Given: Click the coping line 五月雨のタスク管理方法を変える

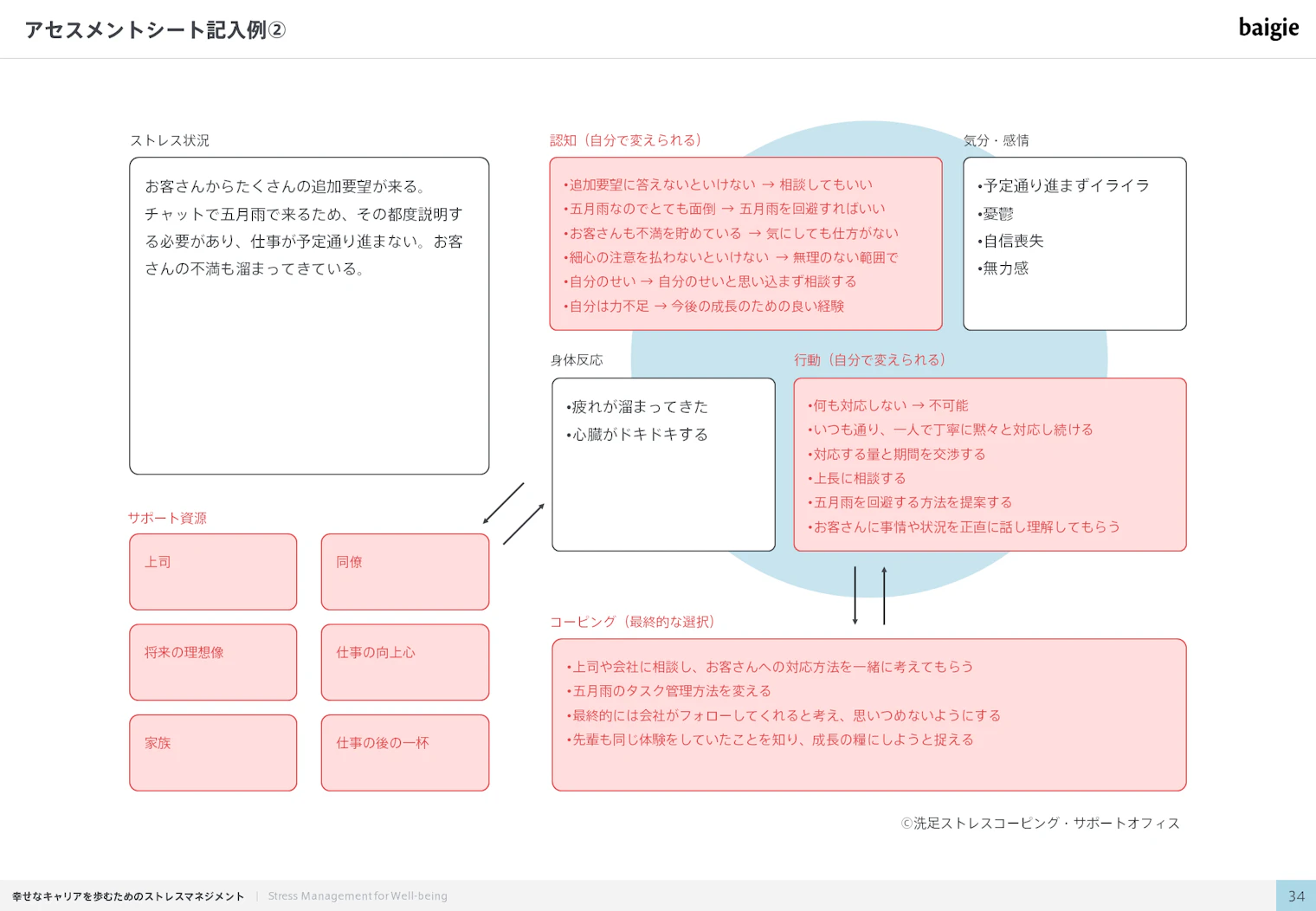Looking at the screenshot, I should click(668, 691).
